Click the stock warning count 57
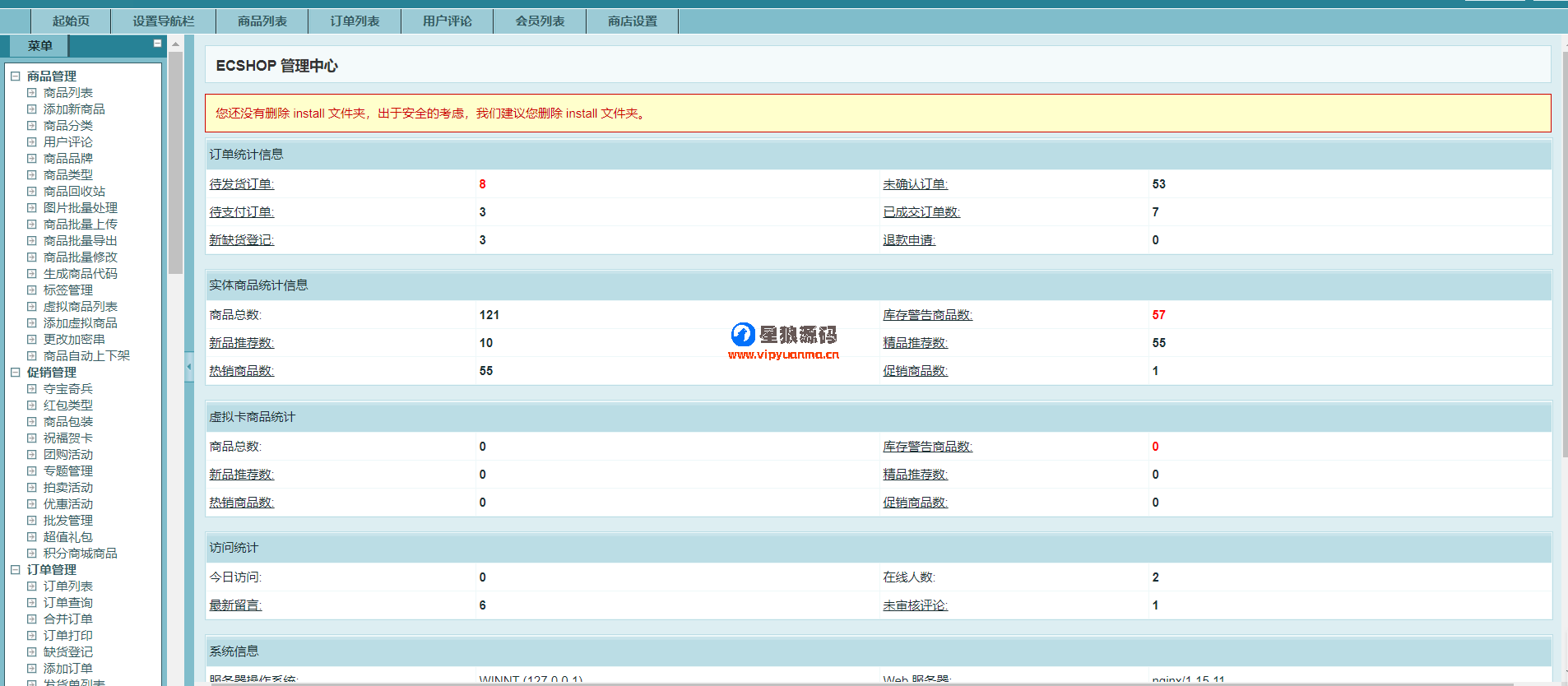The image size is (1568, 686). [1159, 315]
